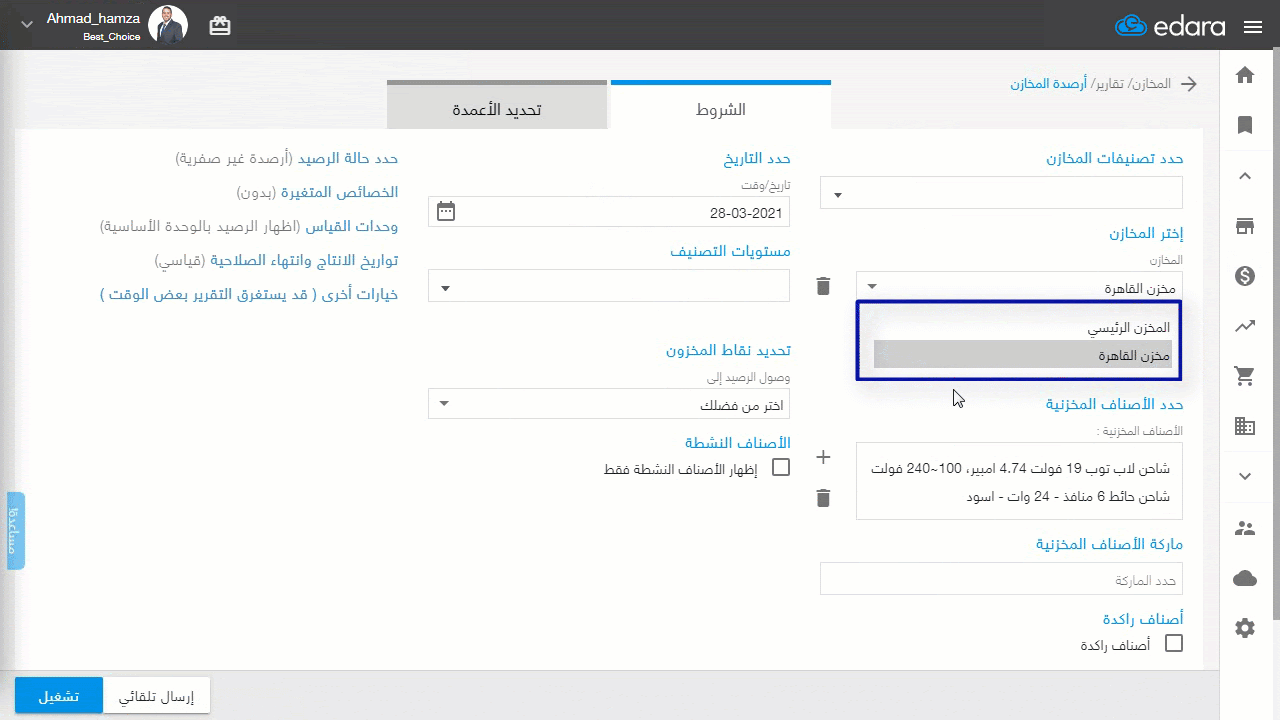Open the trending chart icon in the sidebar
Image resolution: width=1280 pixels, height=720 pixels.
point(1245,326)
